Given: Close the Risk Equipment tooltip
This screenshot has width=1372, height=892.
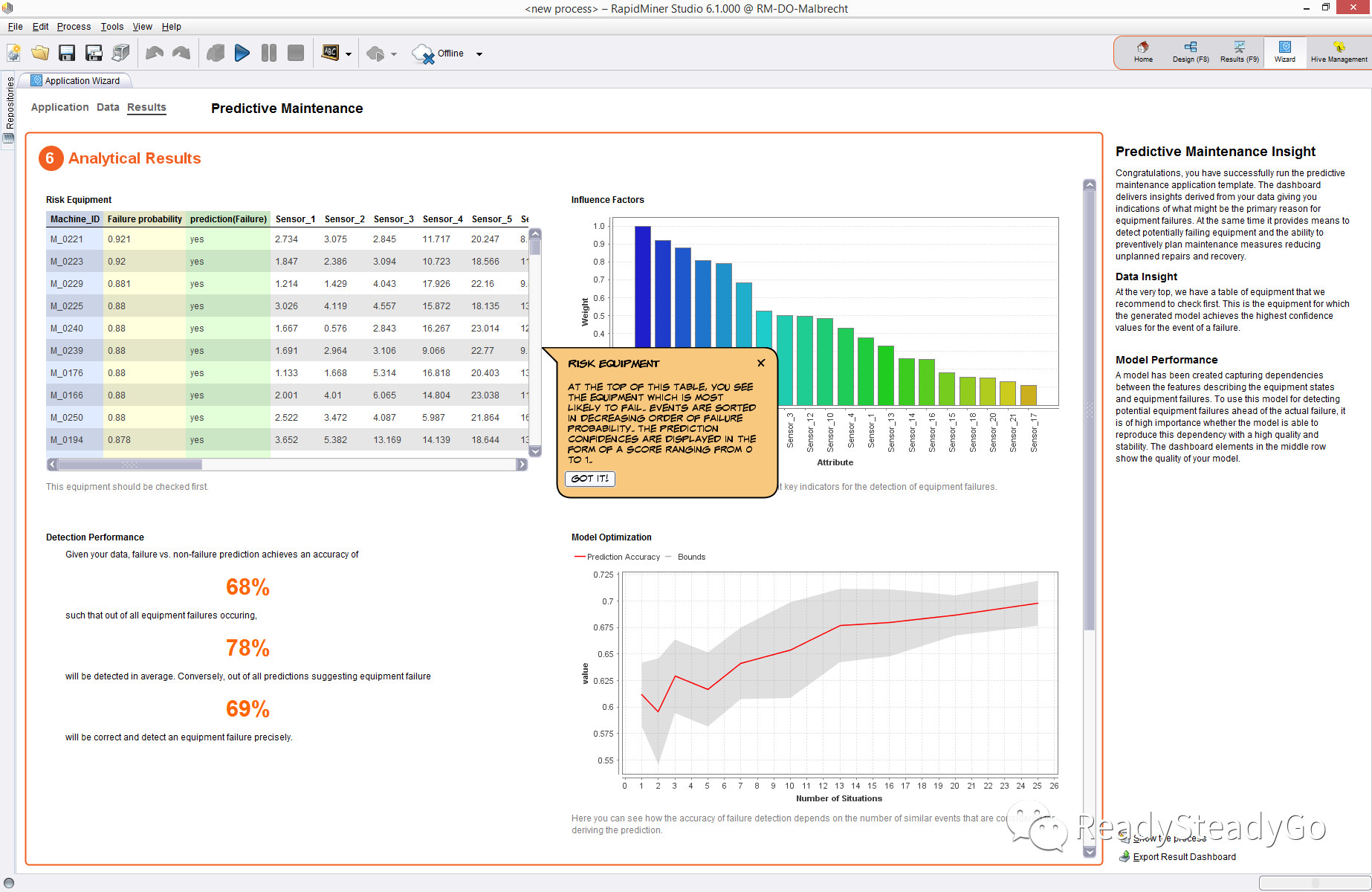Looking at the screenshot, I should (761, 363).
